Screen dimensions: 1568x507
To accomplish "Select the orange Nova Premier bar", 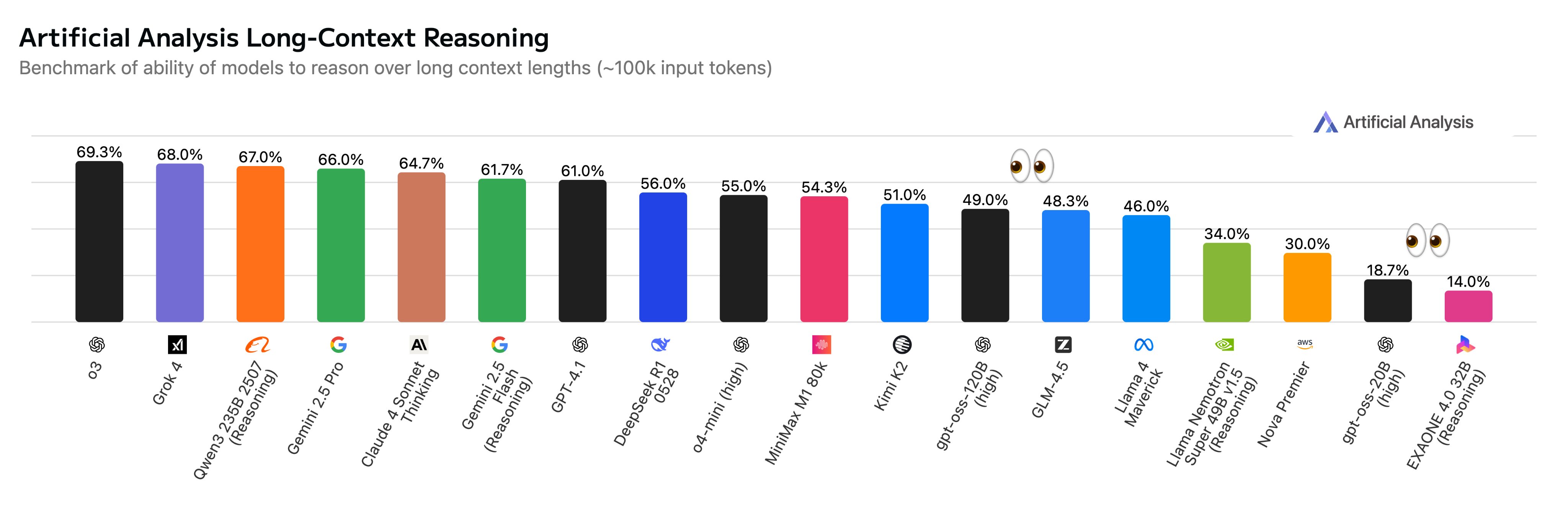I will 1307,287.
